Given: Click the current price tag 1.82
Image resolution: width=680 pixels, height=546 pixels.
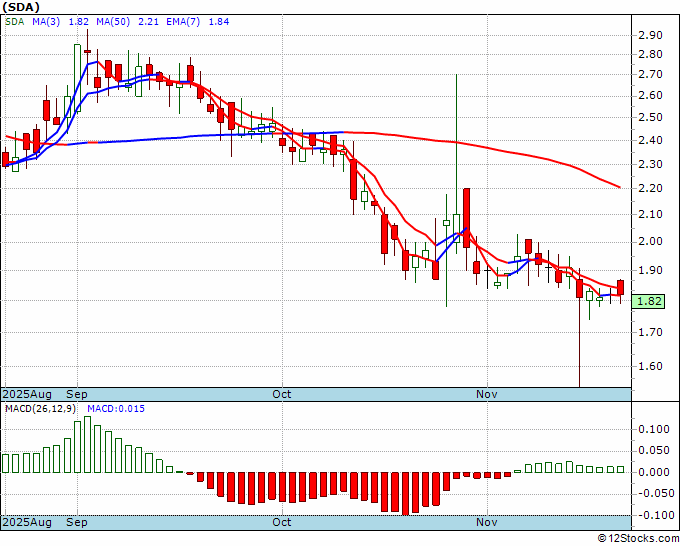Looking at the screenshot, I should (649, 301).
